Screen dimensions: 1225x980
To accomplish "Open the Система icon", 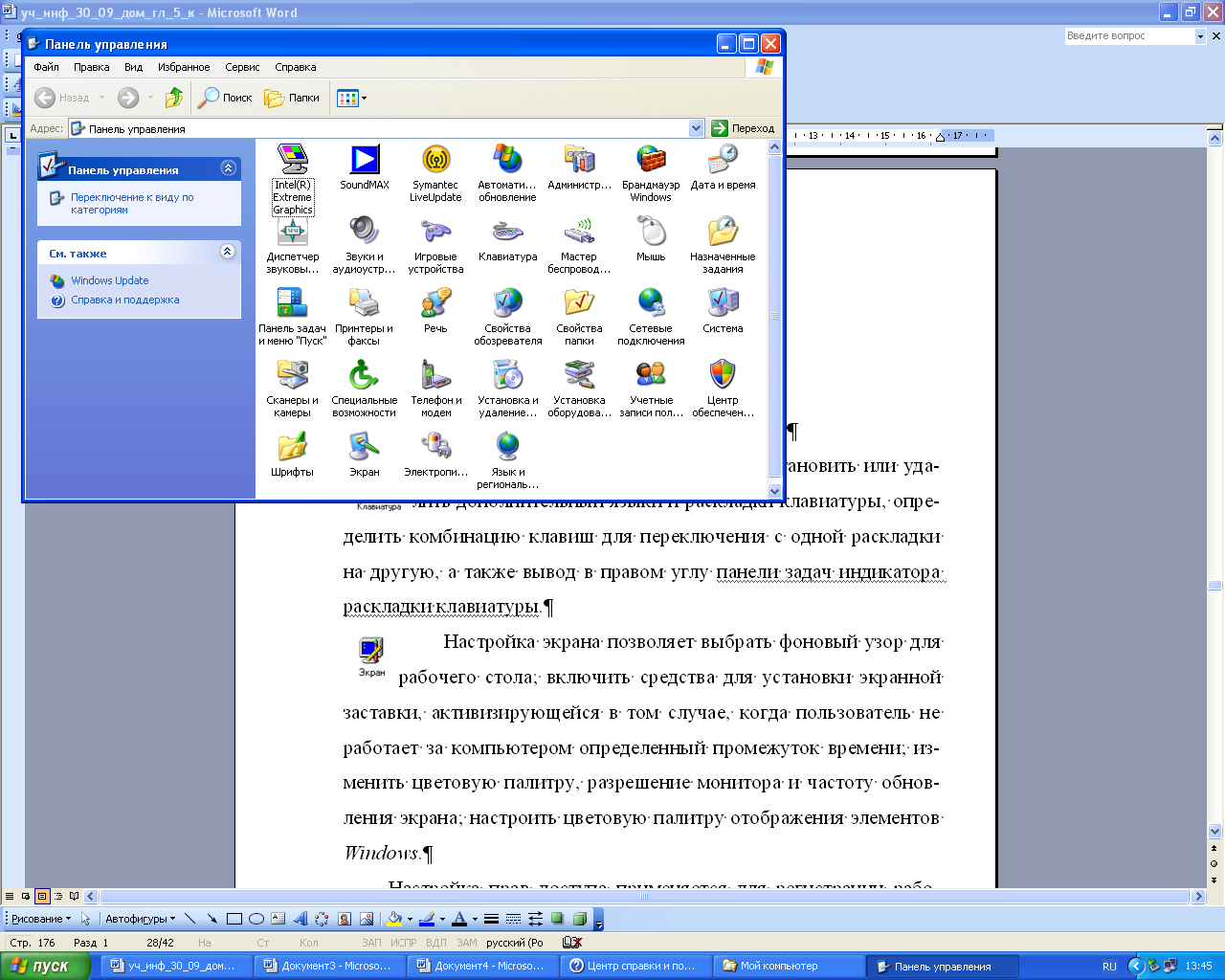I will coord(723,303).
